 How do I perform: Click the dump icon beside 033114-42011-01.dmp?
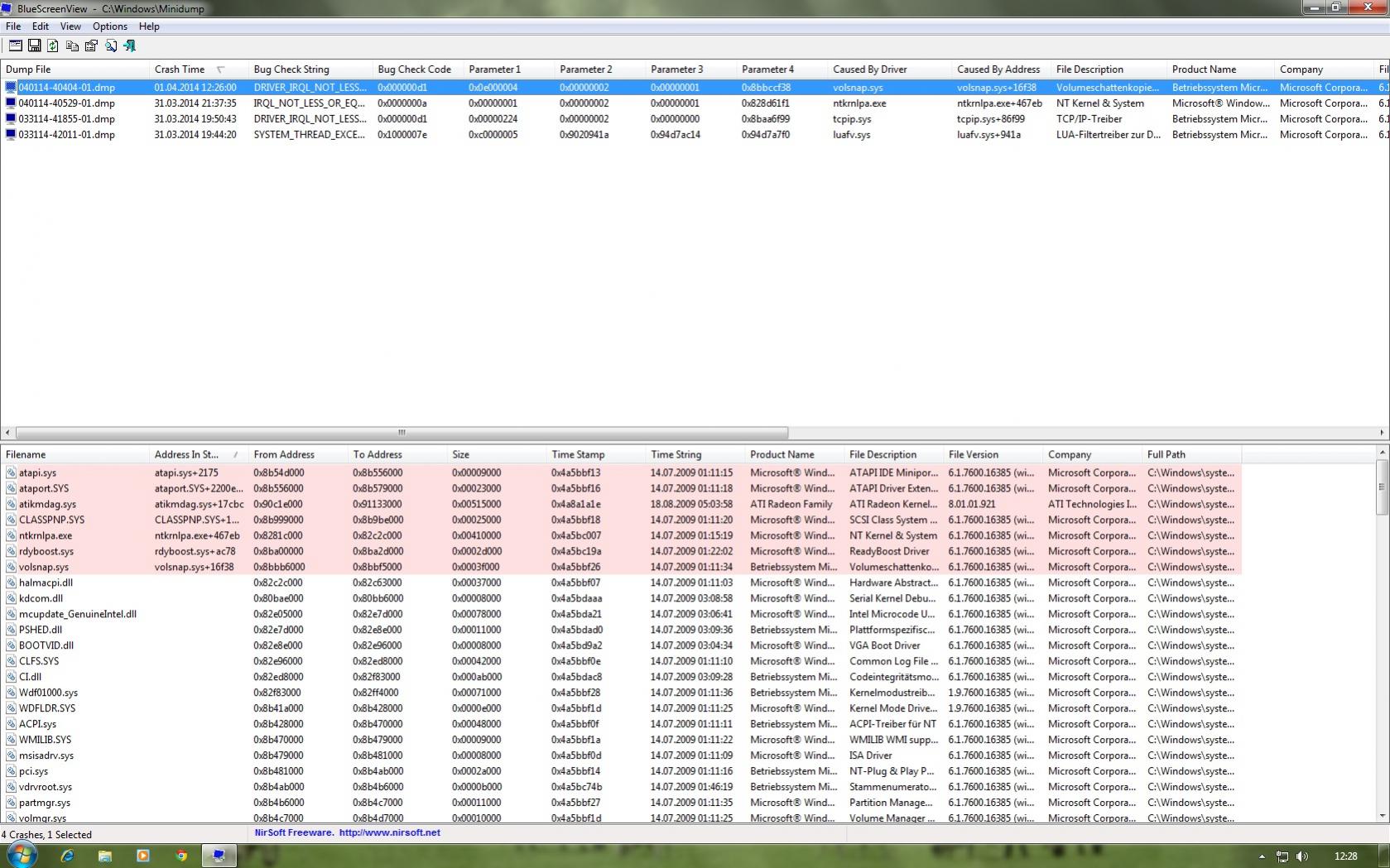tap(11, 135)
